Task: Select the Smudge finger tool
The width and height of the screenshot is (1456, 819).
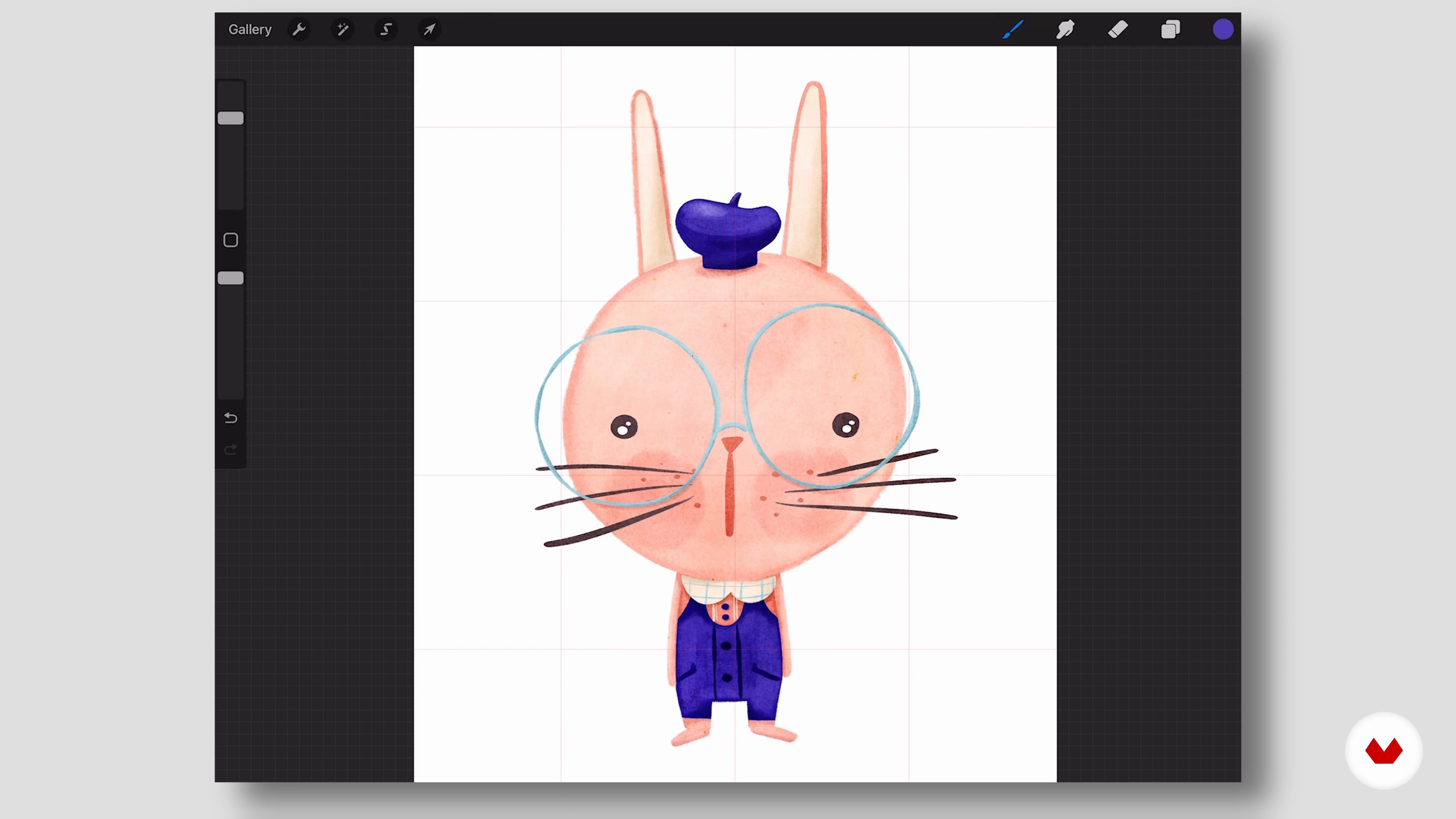Action: tap(1065, 30)
